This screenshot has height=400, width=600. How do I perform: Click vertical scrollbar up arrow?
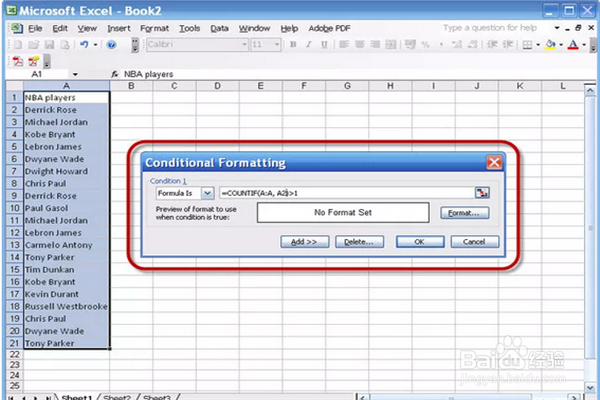[x=590, y=91]
